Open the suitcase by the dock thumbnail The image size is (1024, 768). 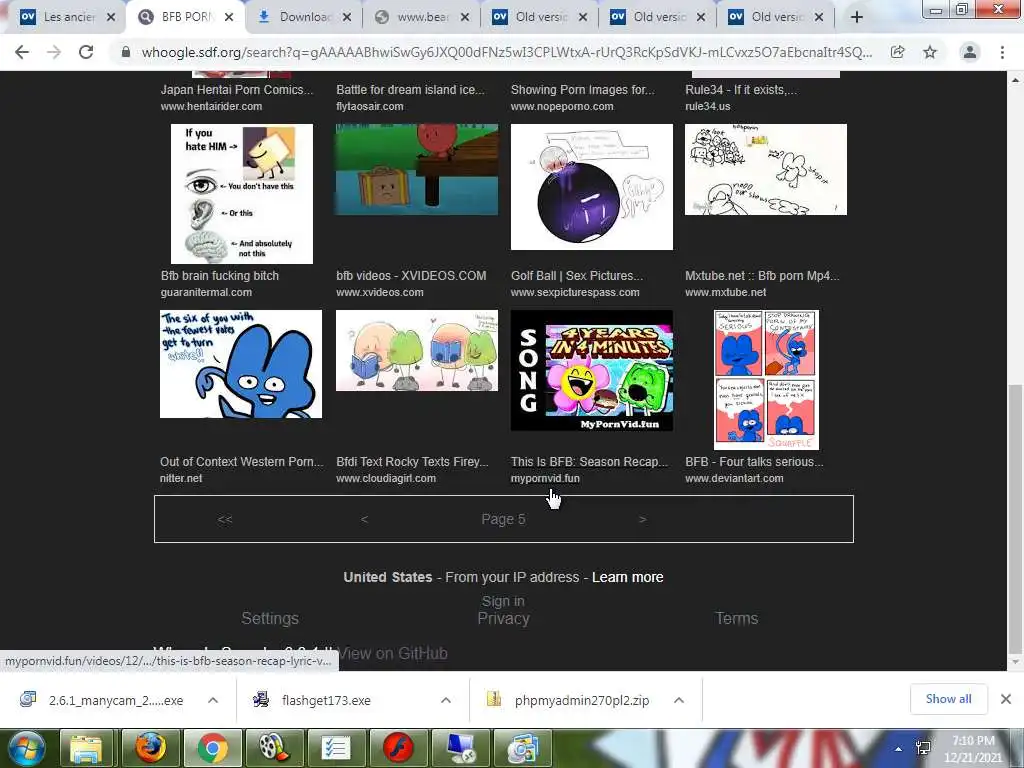417,169
